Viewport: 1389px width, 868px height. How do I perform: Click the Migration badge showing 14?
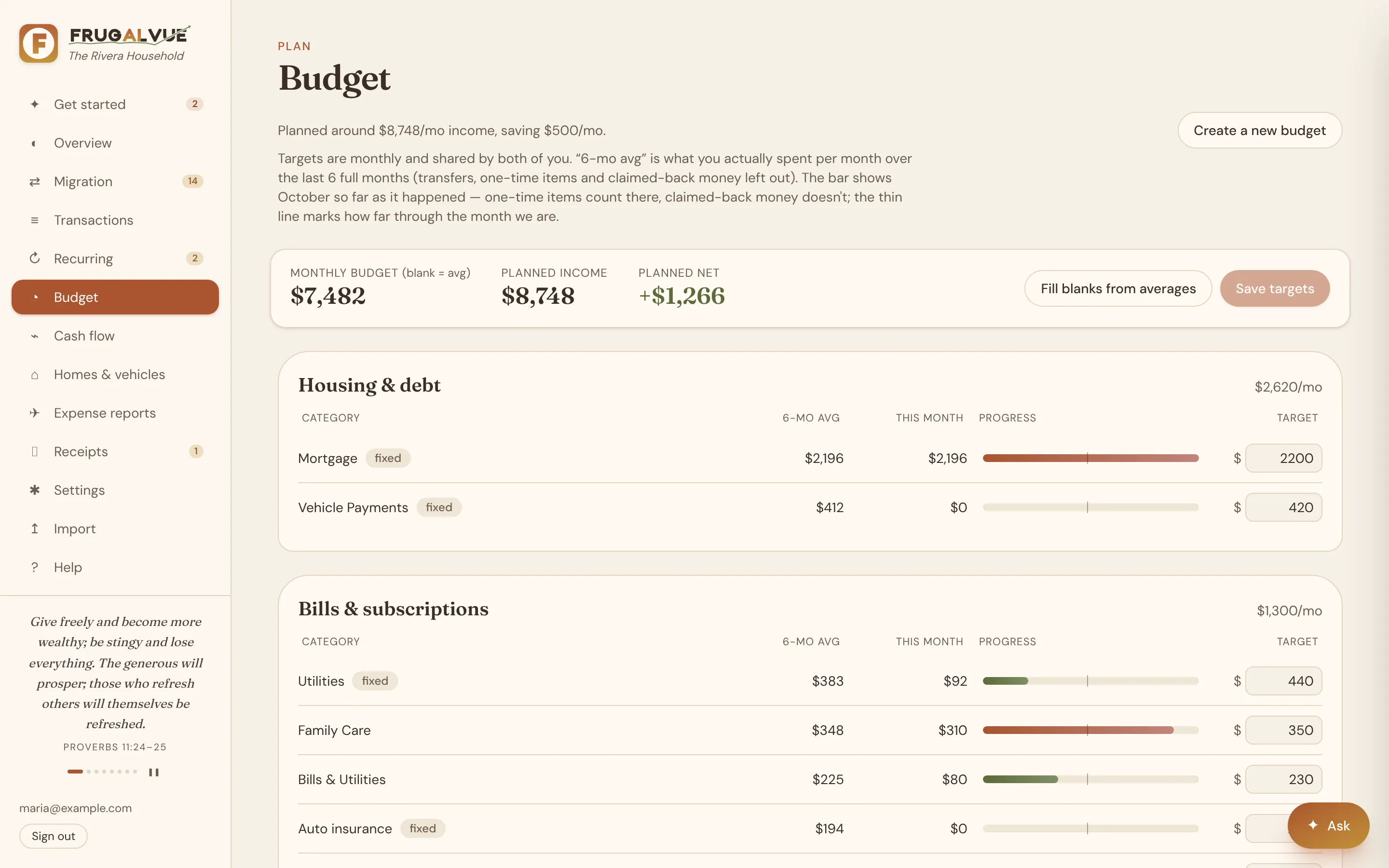click(x=192, y=181)
